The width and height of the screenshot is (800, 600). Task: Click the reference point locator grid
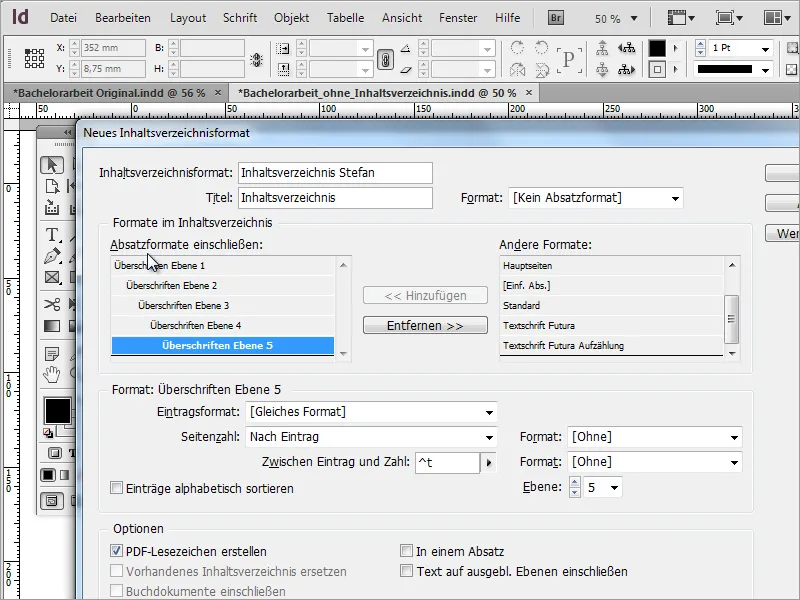[x=34, y=58]
